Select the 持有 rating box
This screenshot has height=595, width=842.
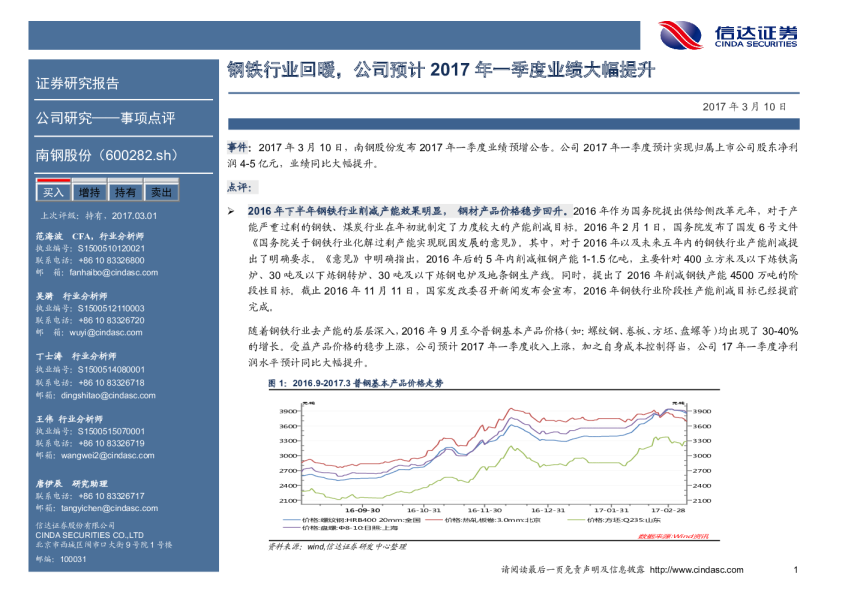coord(124,192)
